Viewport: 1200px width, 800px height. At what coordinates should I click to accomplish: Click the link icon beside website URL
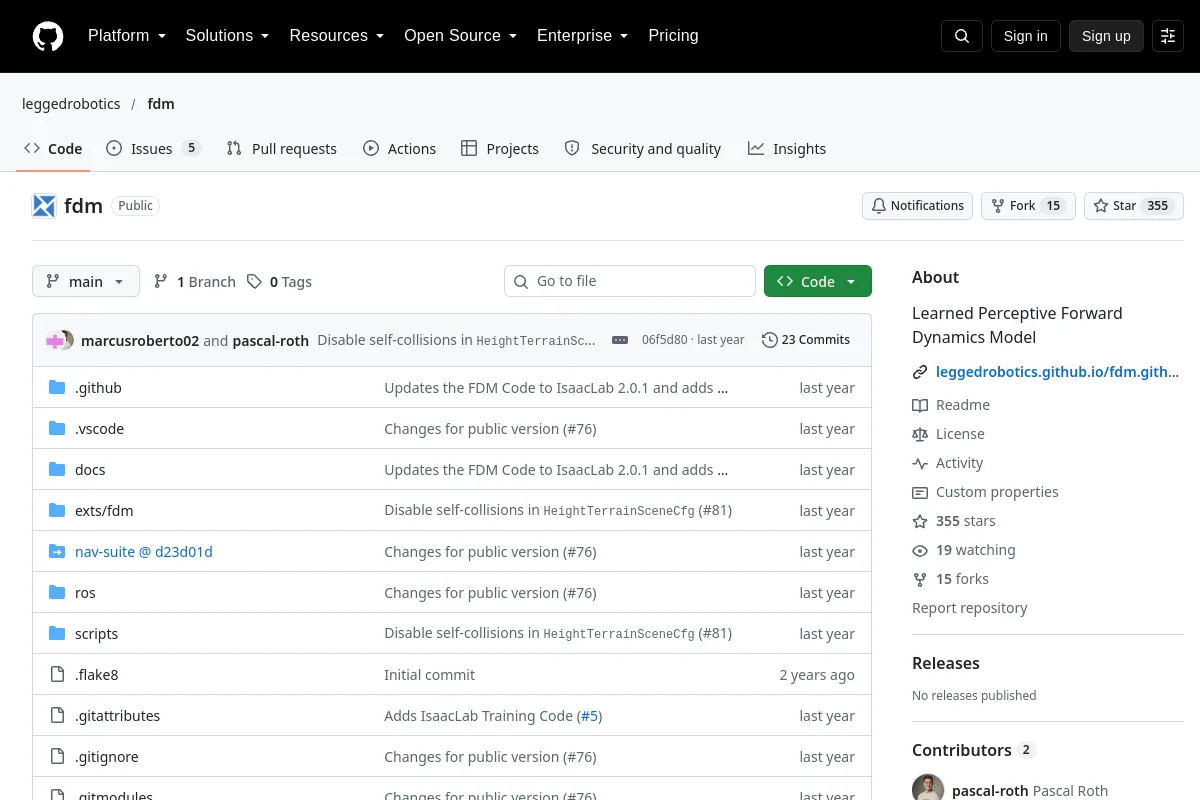pos(920,372)
